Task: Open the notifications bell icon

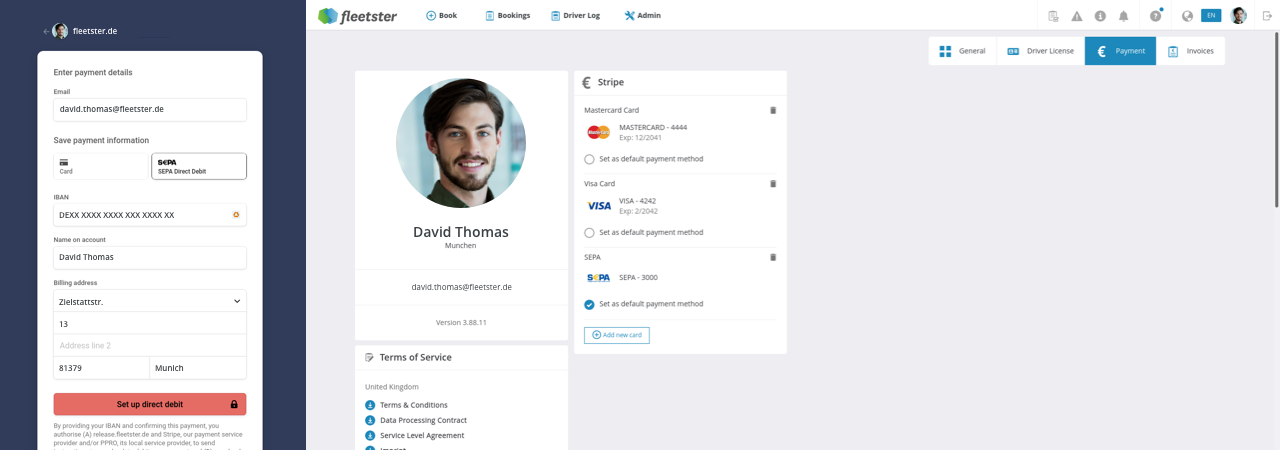Action: 1124,16
